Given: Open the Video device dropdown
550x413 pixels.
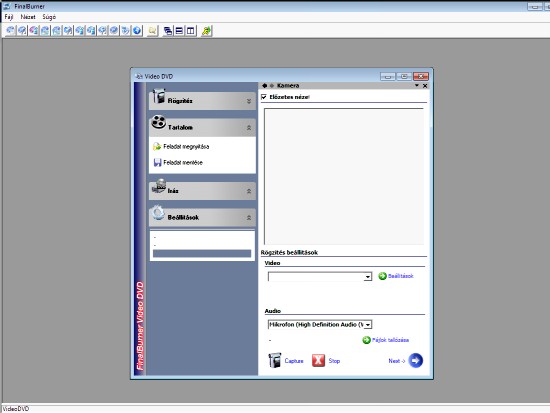Looking at the screenshot, I should [368, 277].
